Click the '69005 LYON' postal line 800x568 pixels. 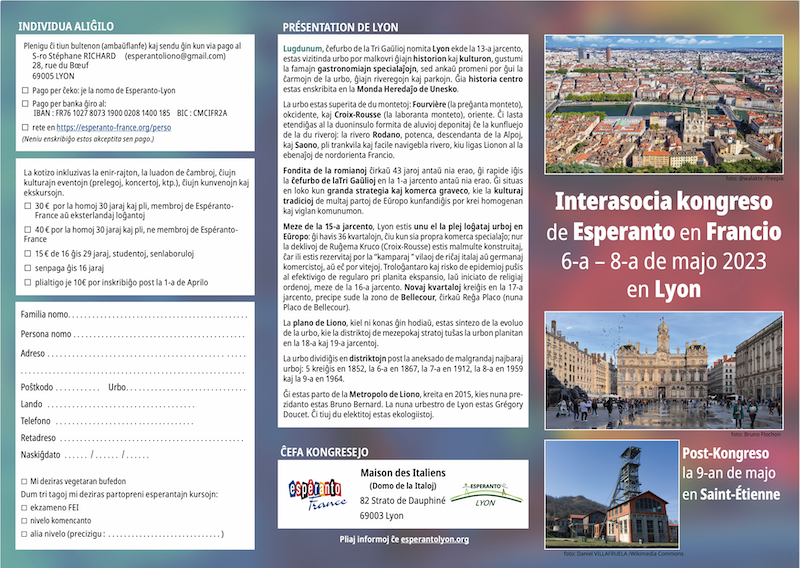coord(53,76)
